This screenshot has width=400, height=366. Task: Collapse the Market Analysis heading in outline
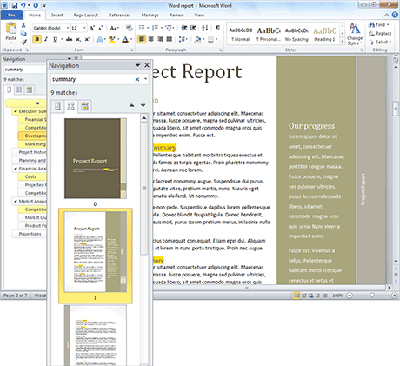pos(15,202)
